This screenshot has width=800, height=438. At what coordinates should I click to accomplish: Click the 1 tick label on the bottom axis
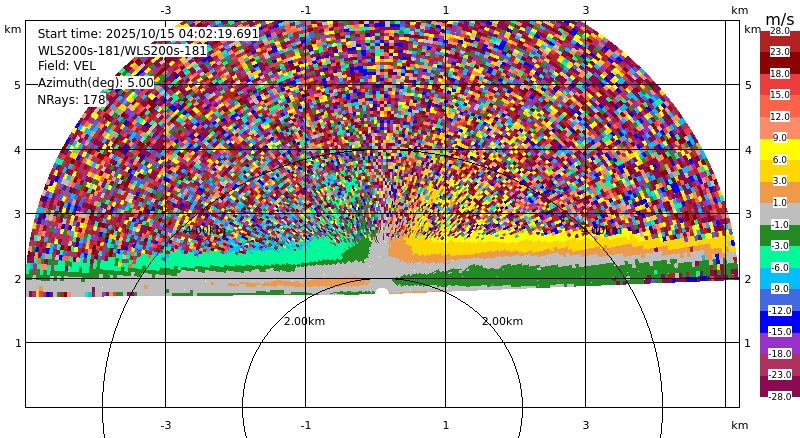coord(445,425)
